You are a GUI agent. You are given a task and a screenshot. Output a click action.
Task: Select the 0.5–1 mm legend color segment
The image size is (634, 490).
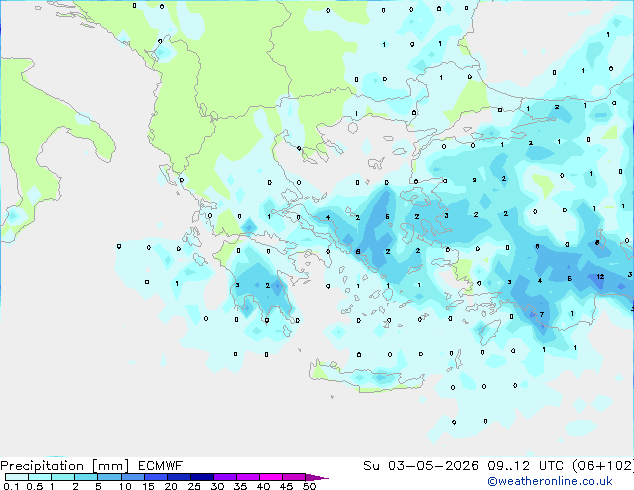pos(40,477)
